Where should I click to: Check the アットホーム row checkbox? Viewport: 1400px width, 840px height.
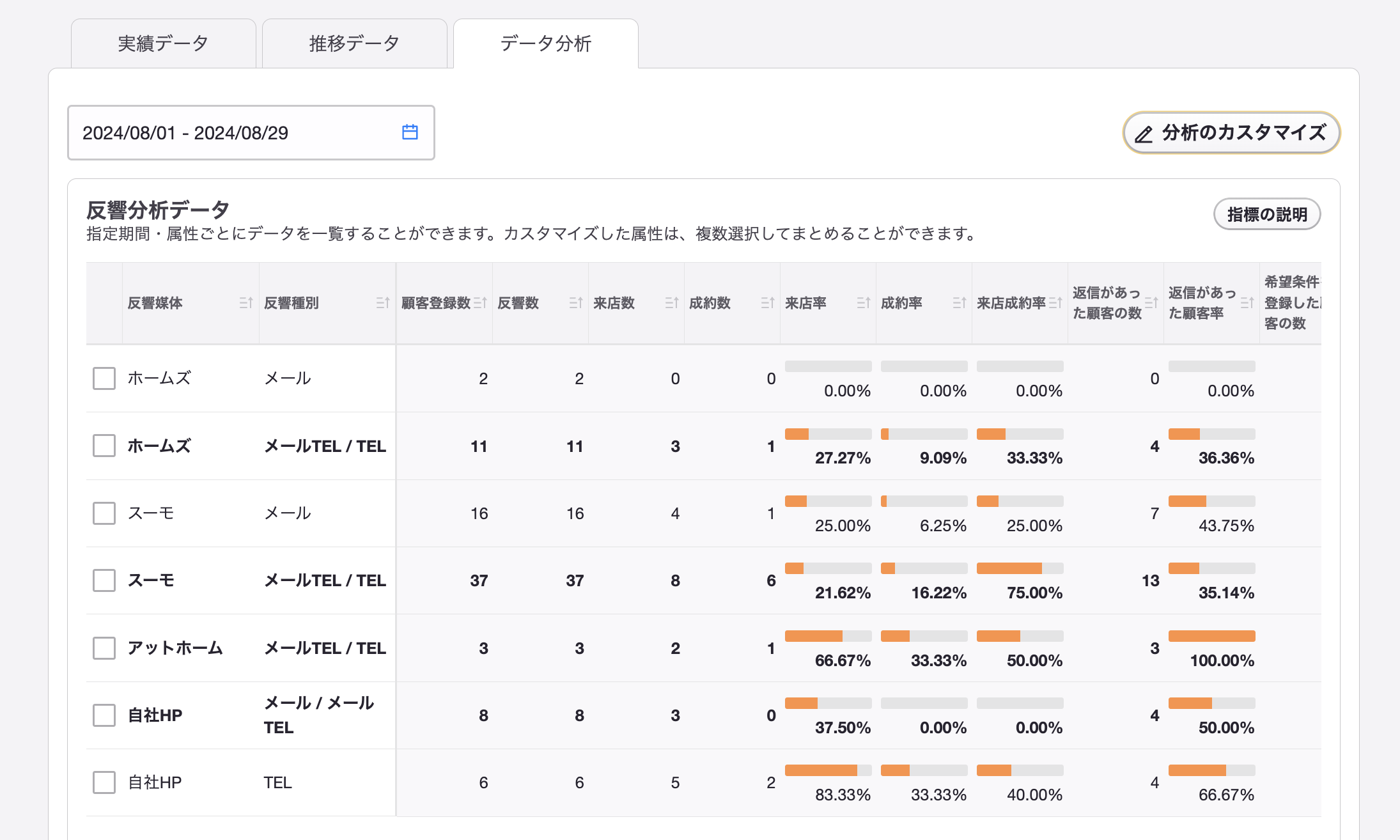(x=104, y=648)
